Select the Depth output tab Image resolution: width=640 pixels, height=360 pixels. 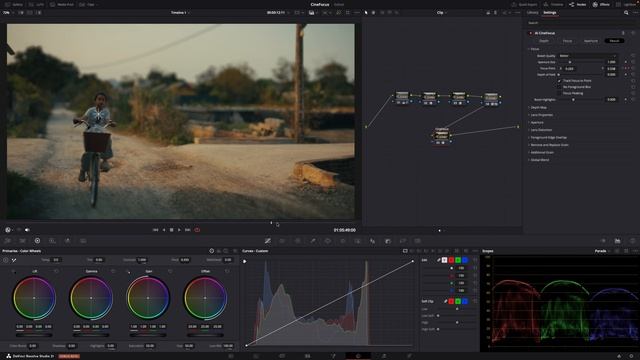pyautogui.click(x=544, y=41)
